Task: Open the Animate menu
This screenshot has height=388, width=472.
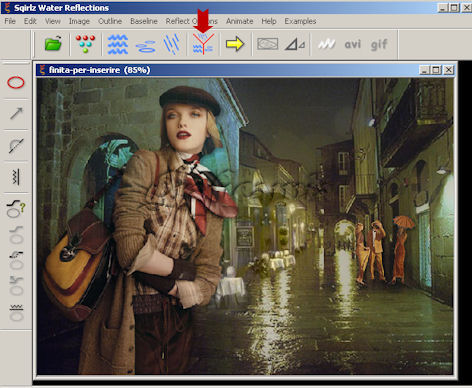Action: click(239, 21)
